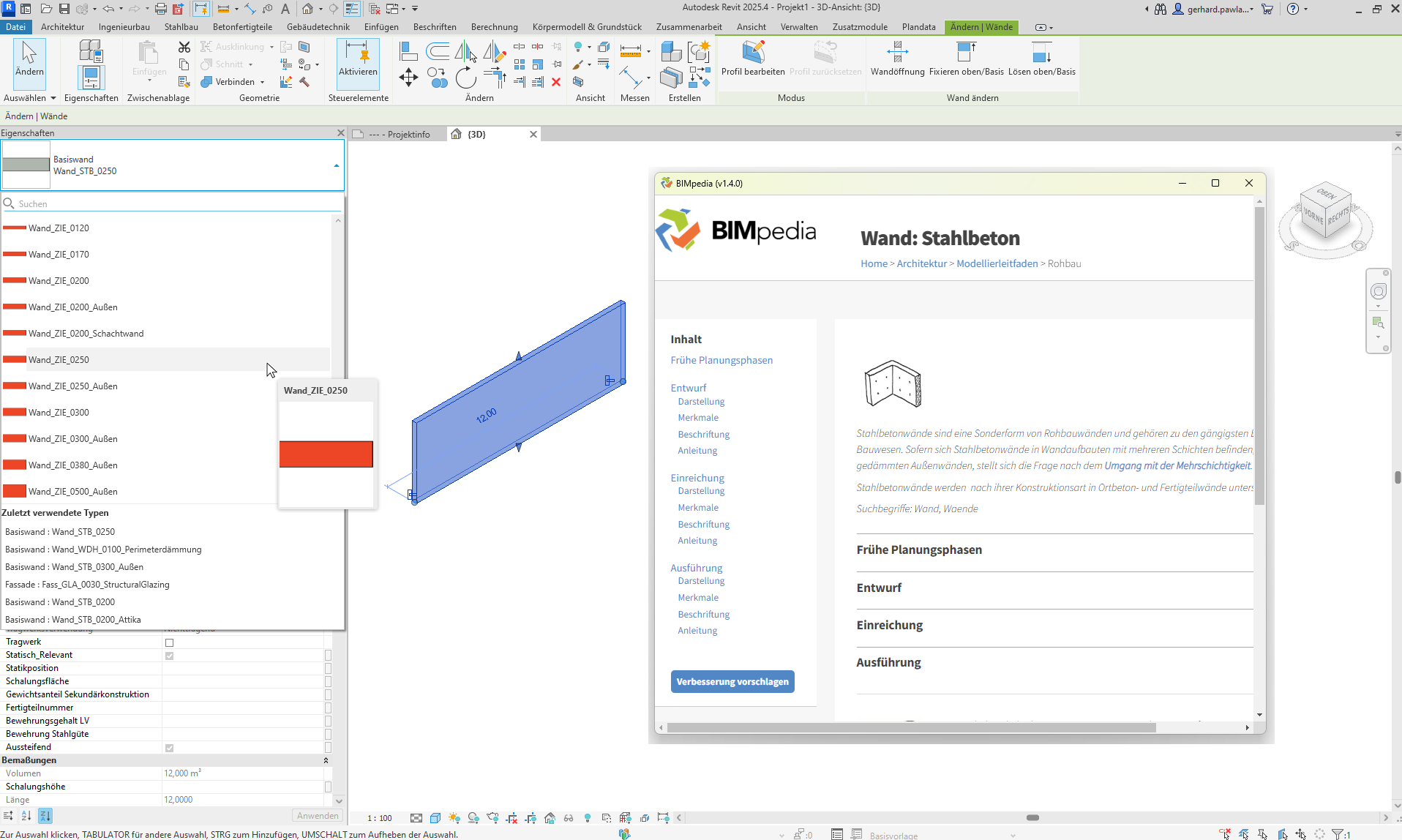Viewport: 1402px width, 840px height.
Task: Click the Aktivieren Steuerelemente button
Action: pyautogui.click(x=358, y=59)
